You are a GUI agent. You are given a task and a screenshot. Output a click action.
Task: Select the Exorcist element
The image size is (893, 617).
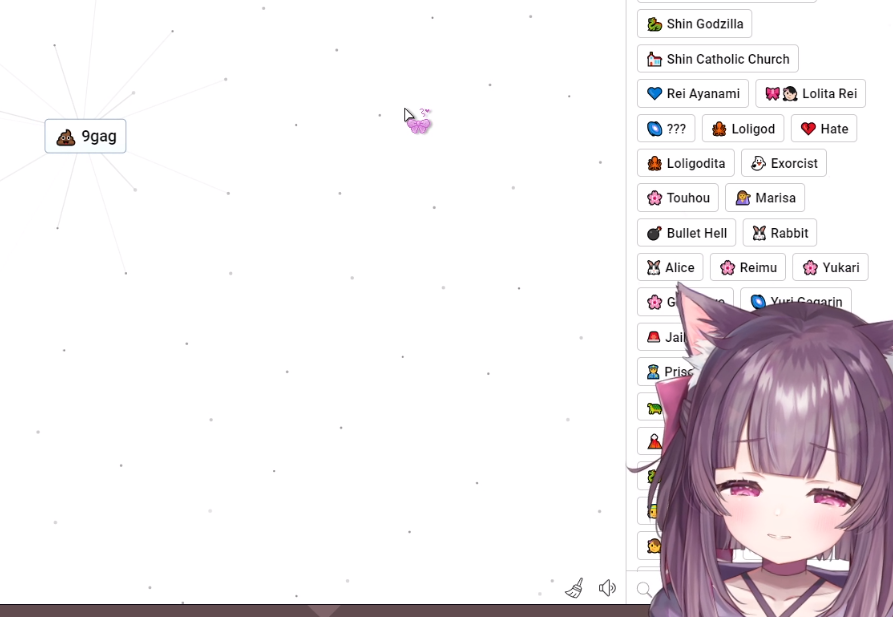[784, 164]
